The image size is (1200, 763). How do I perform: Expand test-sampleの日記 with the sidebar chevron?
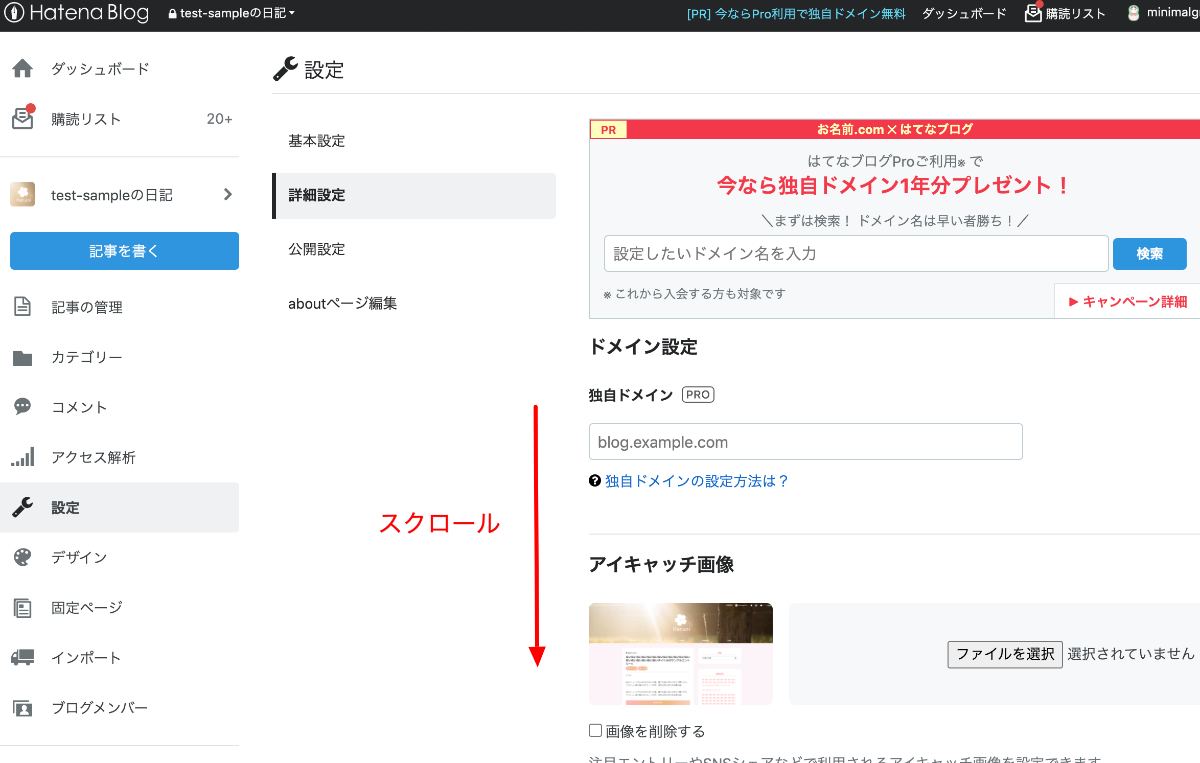point(225,196)
